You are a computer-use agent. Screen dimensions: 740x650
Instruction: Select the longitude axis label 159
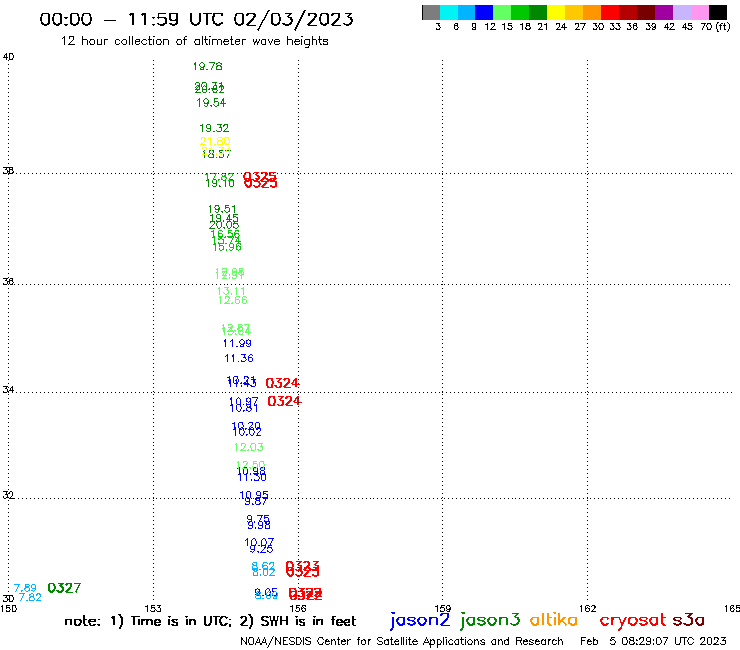[443, 609]
